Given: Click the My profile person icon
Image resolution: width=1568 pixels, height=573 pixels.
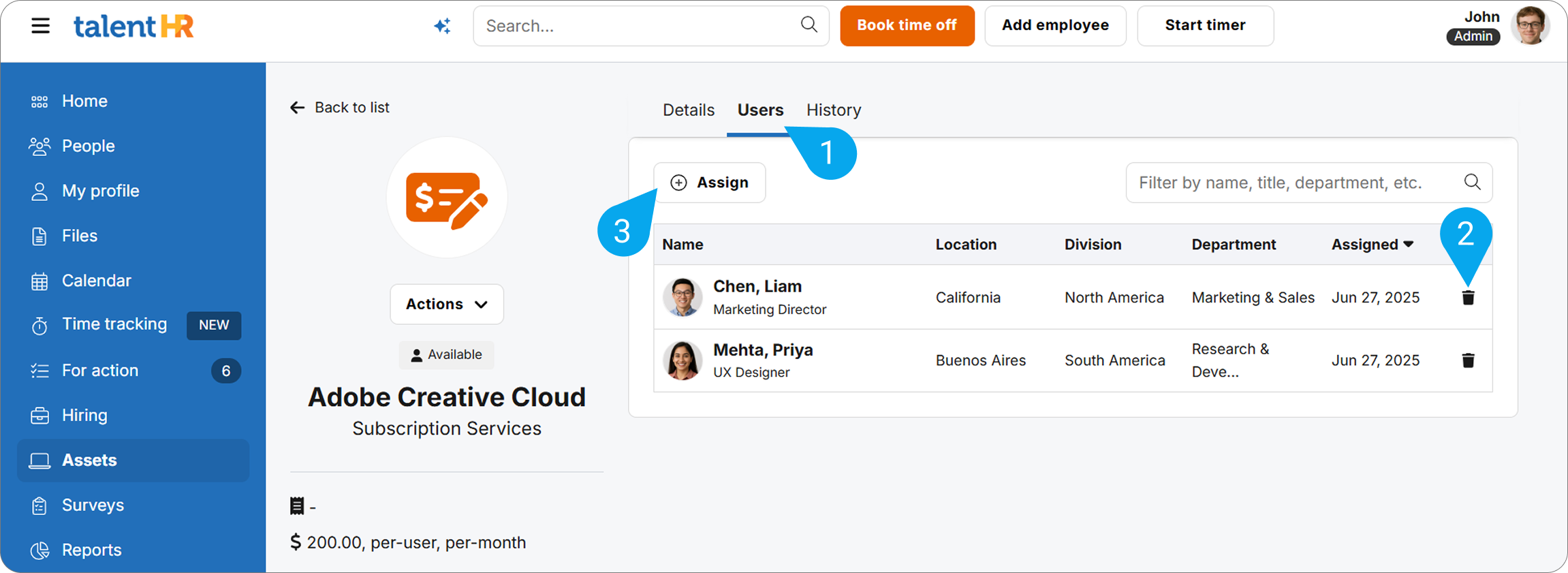Looking at the screenshot, I should pos(40,191).
